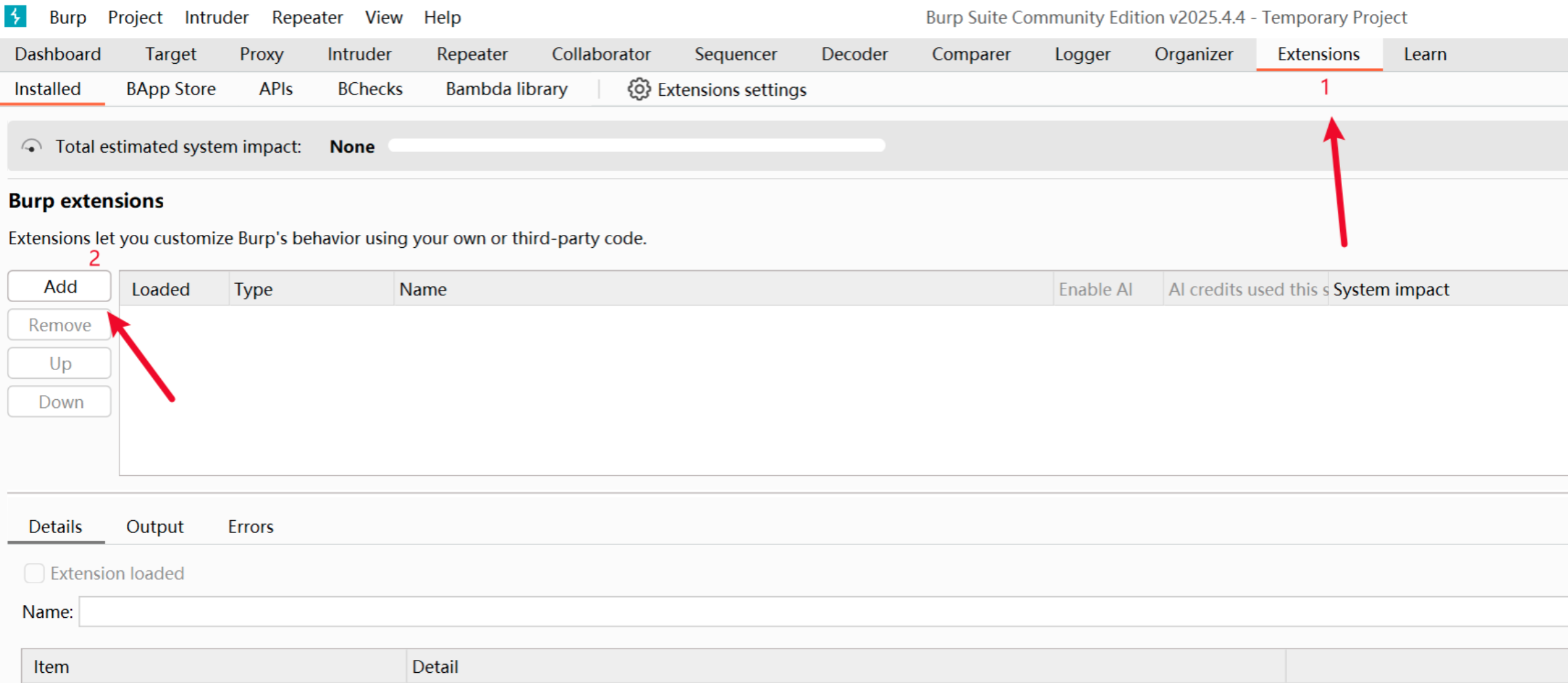Open the BApp Store sub-tab
The width and height of the screenshot is (1568, 683).
pos(171,89)
